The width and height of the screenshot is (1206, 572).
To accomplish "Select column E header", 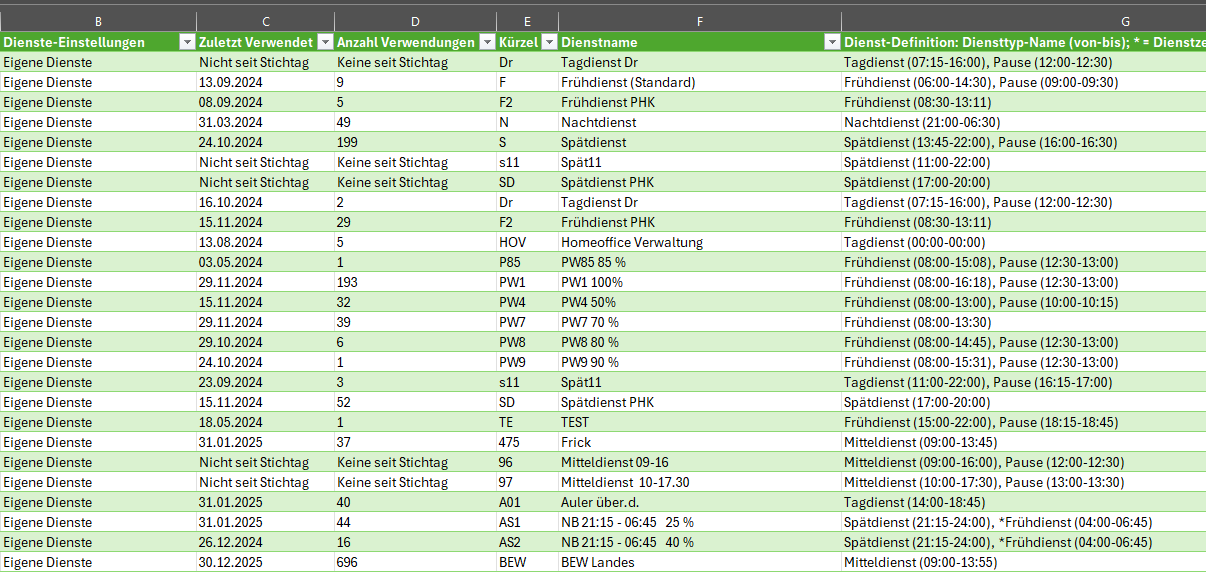I will (x=527, y=21).
